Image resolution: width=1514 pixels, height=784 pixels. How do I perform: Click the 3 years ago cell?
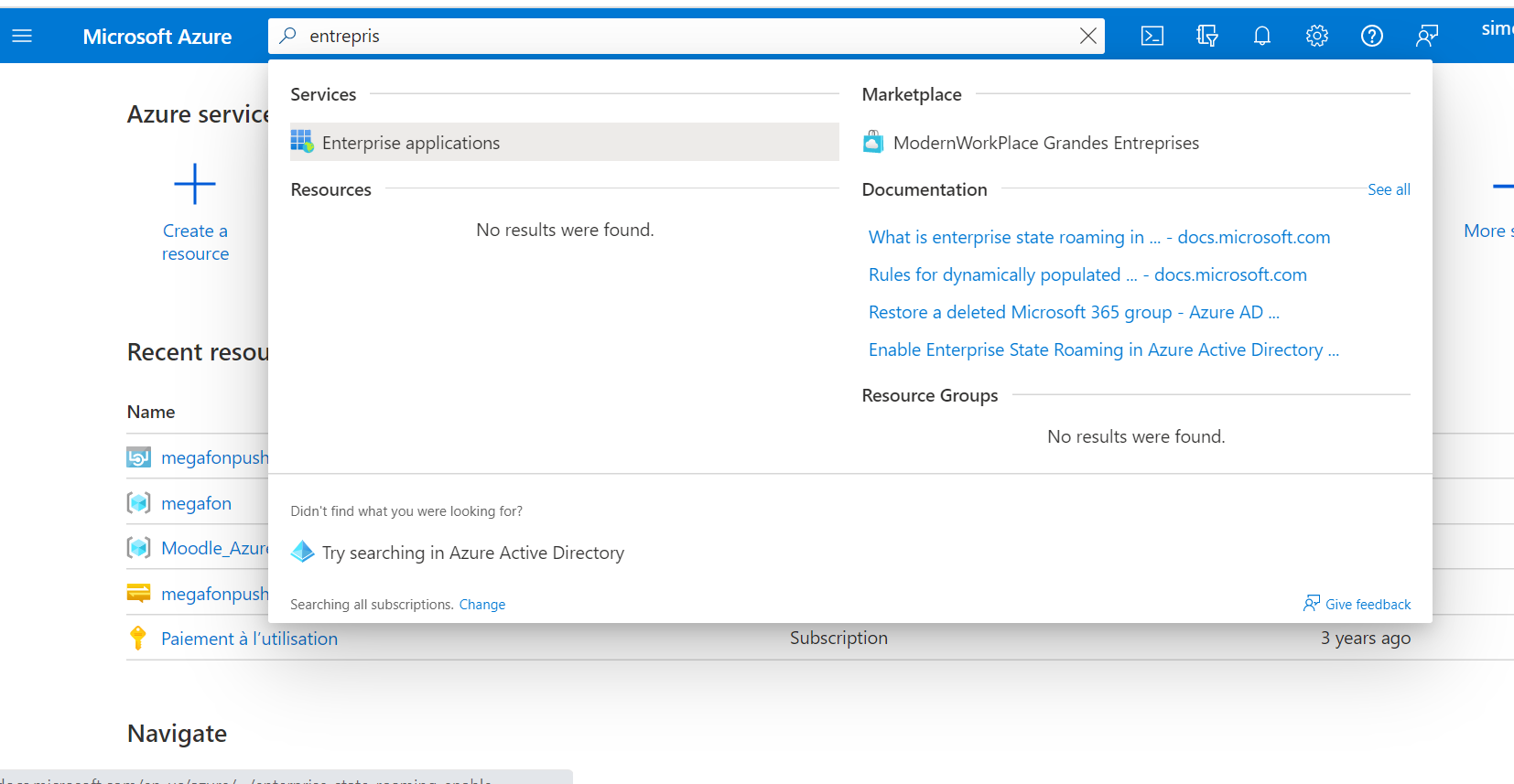click(1365, 639)
